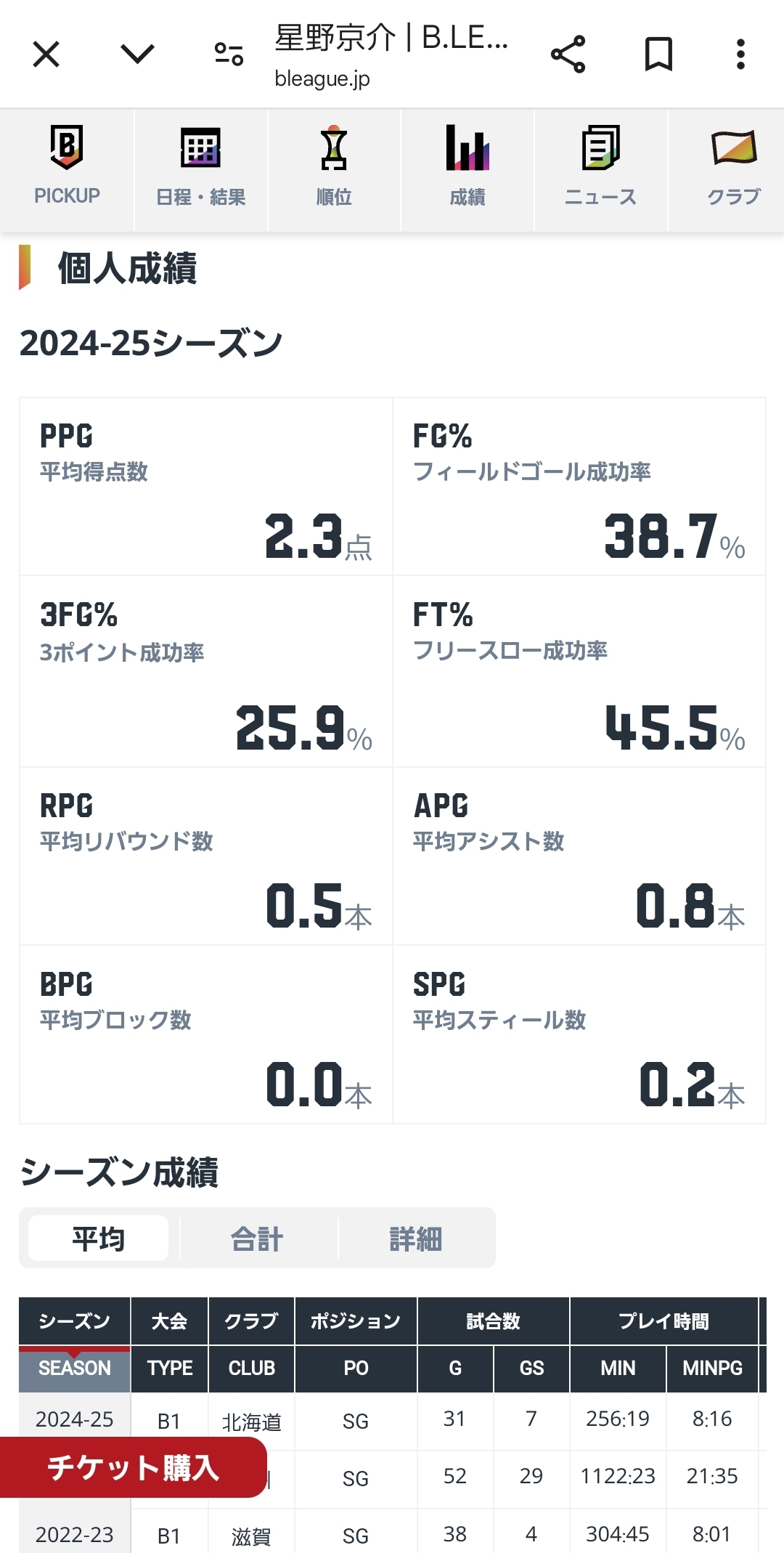The height and width of the screenshot is (1553, 784).
Task: Switch to the 詳細 stats view
Action: (415, 1238)
